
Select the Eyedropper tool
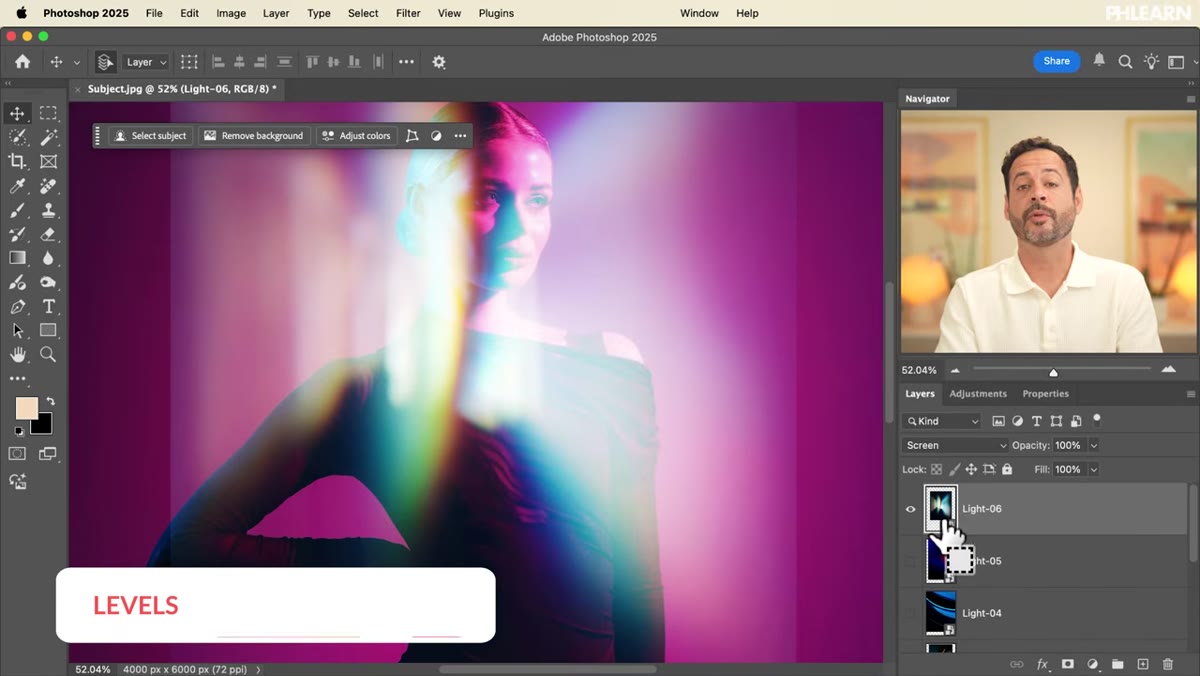pos(17,186)
